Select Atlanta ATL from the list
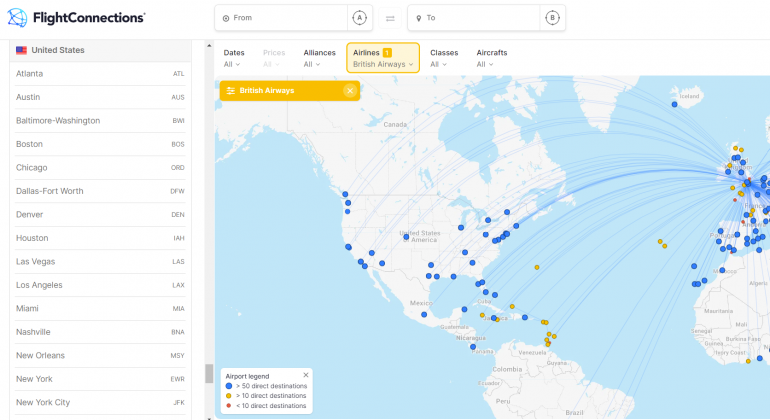Viewport: 770px width, 420px height. (x=100, y=74)
